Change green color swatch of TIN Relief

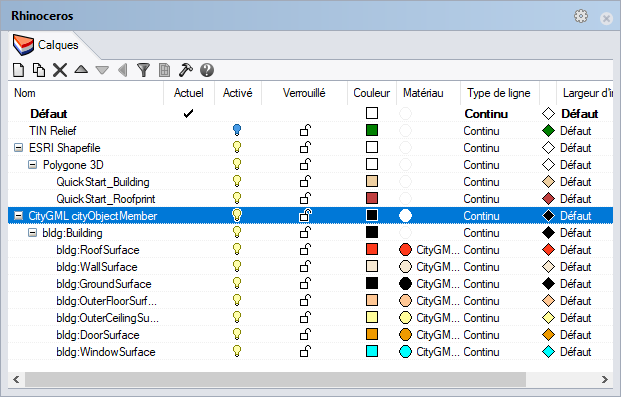click(x=372, y=130)
